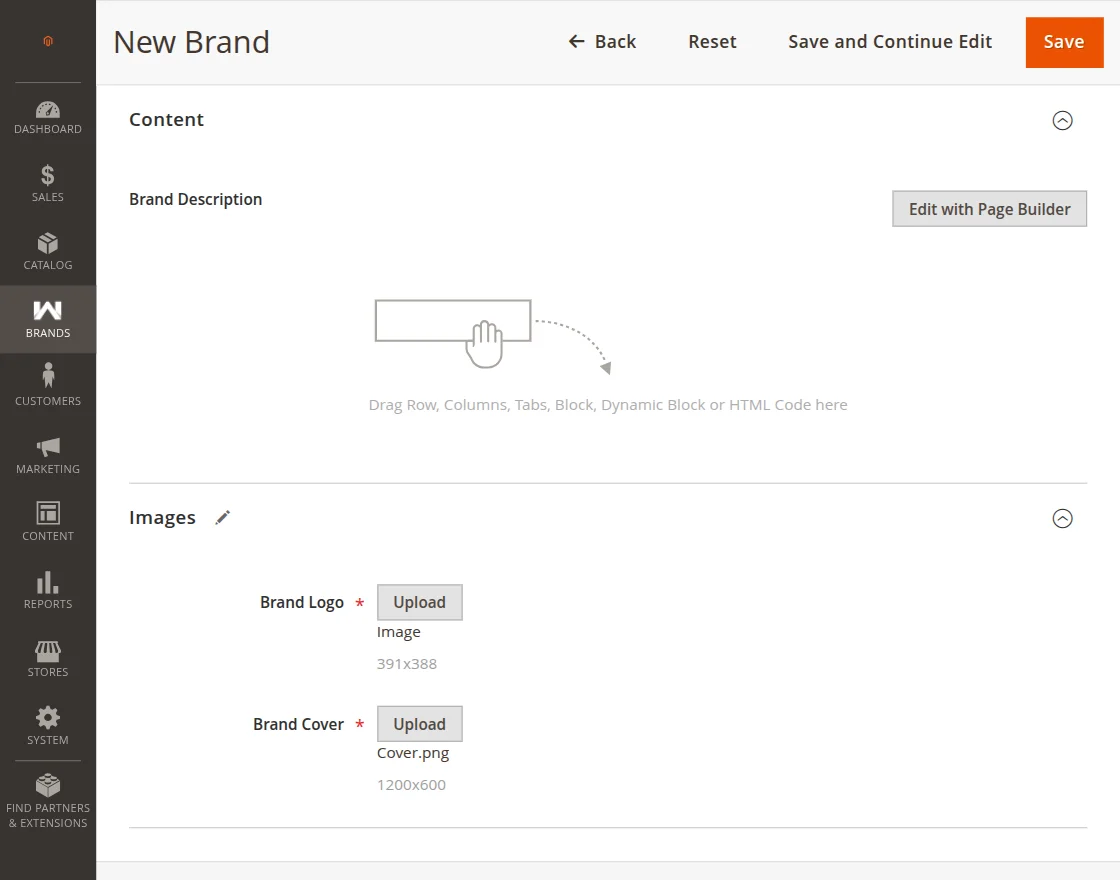1120x880 pixels.
Task: Click the orange Save button
Action: [1064, 42]
